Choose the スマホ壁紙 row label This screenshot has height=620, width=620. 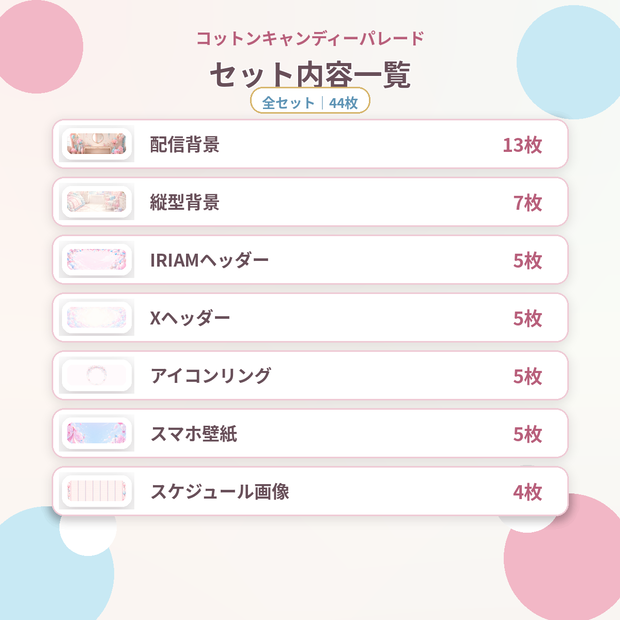(194, 434)
